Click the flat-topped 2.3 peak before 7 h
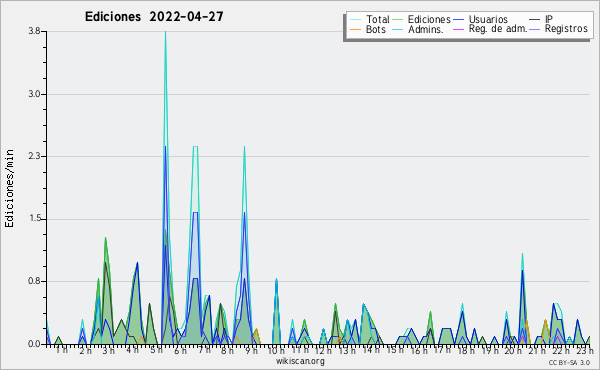The width and height of the screenshot is (600, 370). coord(195,147)
